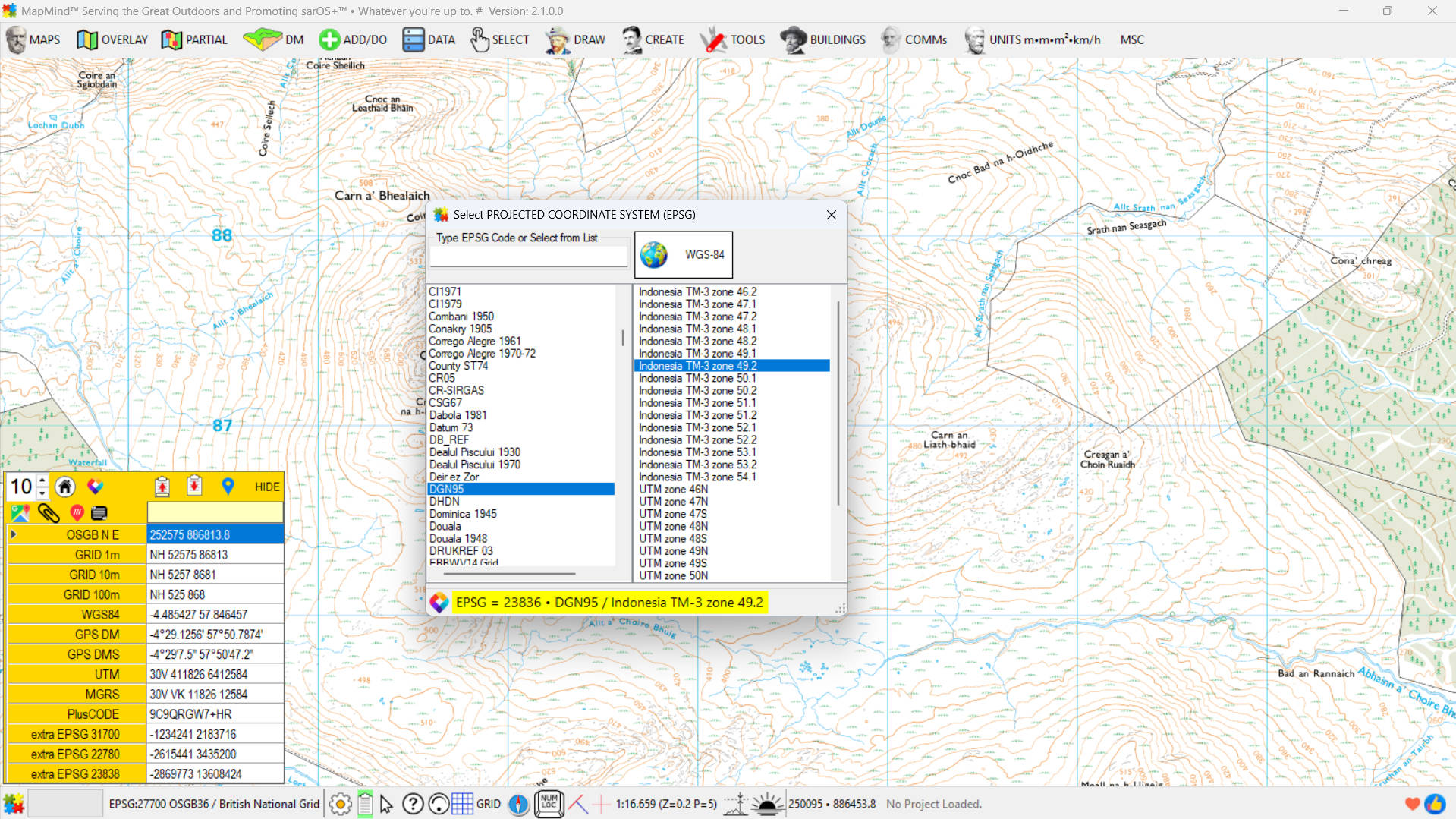Viewport: 1456px width, 819px height.
Task: Decrease the coordinate panel spinner value
Action: pyautogui.click(x=42, y=493)
